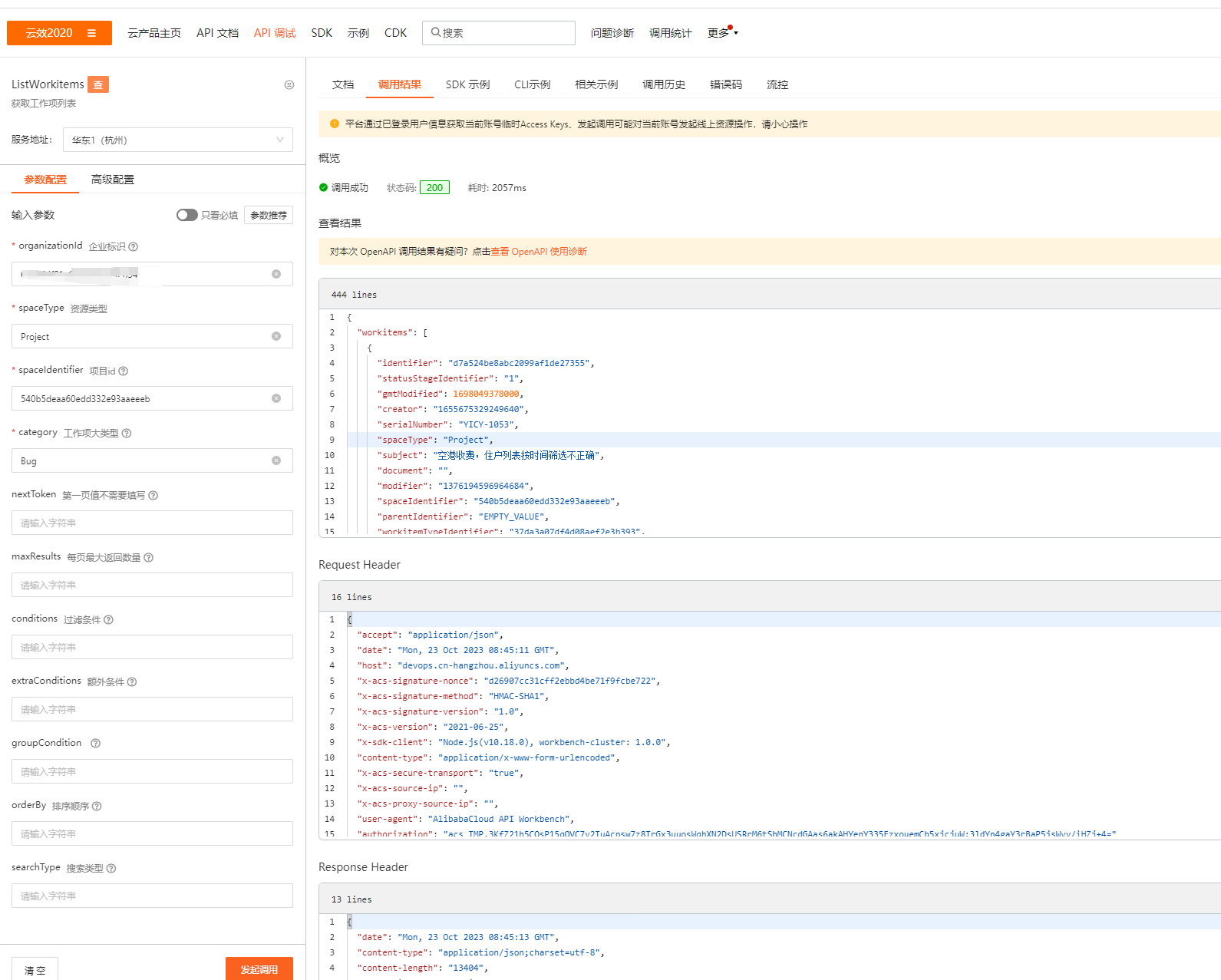1221x980 pixels.
Task: Click the "content-length": "13404" line
Action: click(x=422, y=968)
